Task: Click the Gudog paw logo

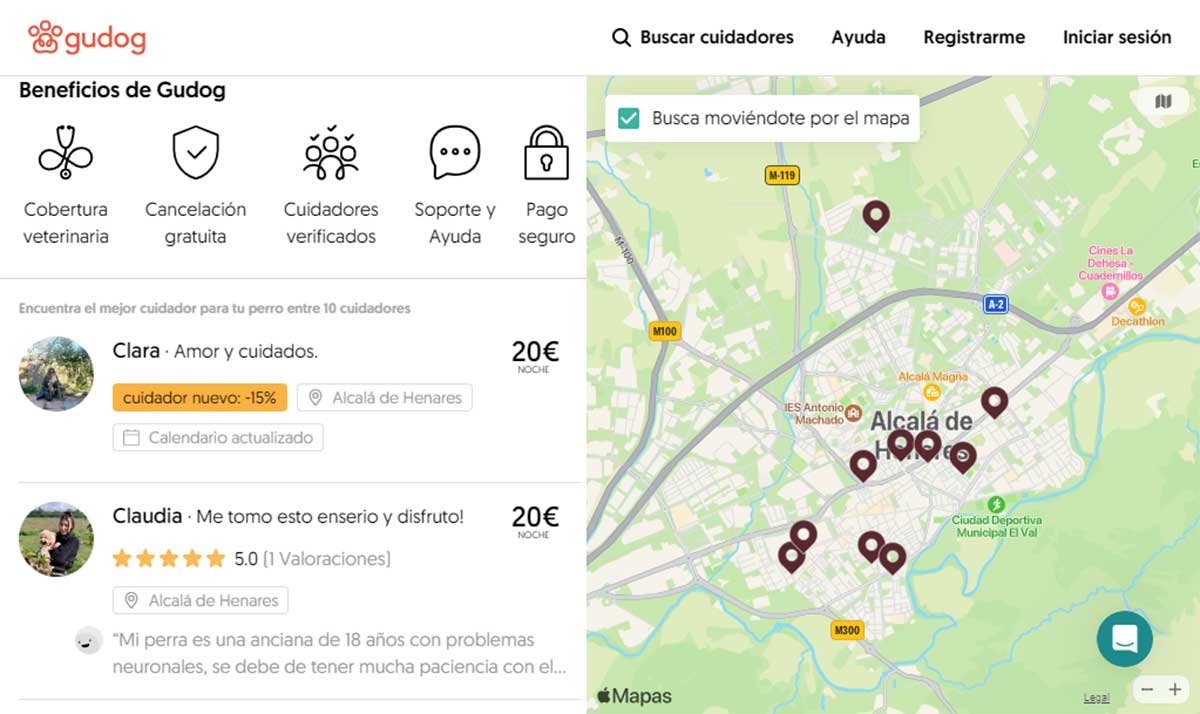Action: coord(44,38)
